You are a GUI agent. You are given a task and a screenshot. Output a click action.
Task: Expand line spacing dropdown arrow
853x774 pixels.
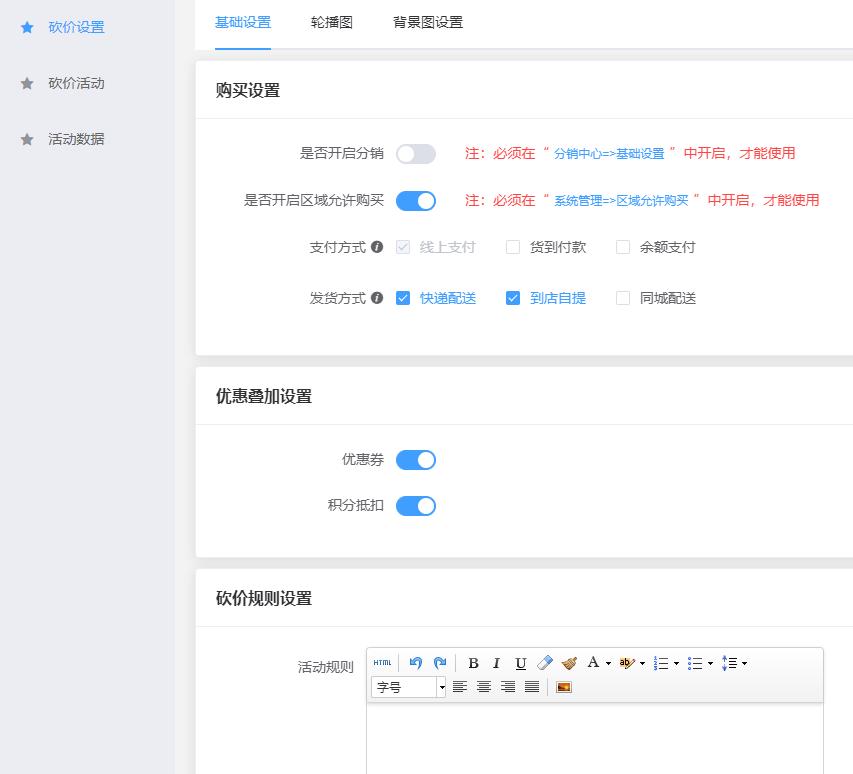745,663
